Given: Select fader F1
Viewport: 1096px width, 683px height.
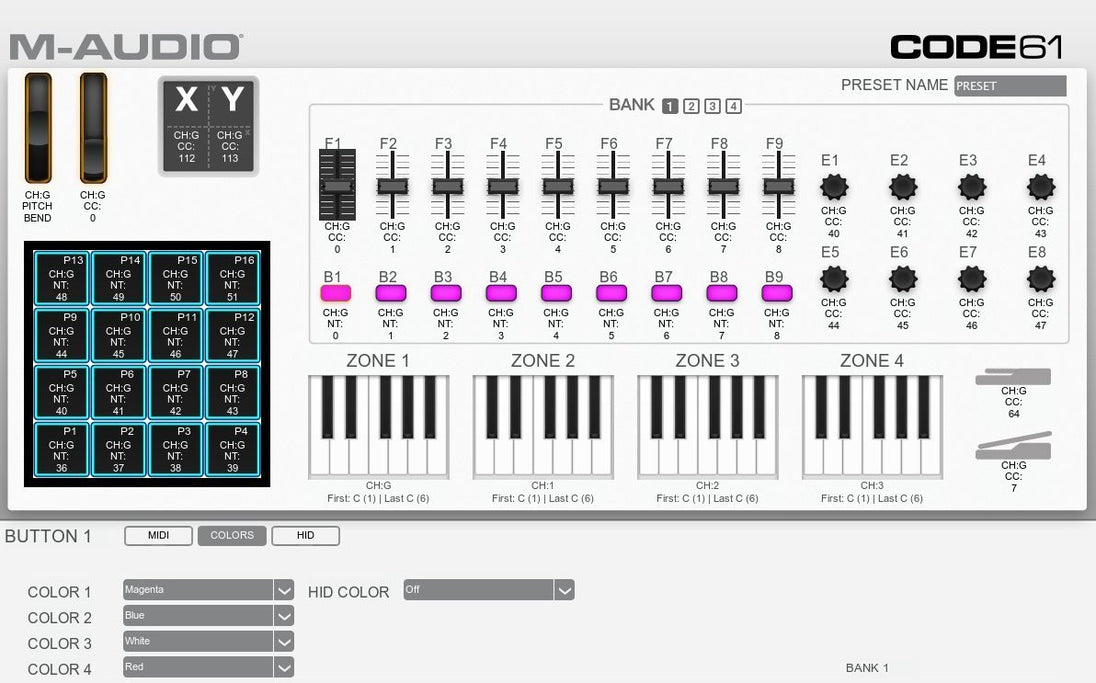Looking at the screenshot, I should pyautogui.click(x=337, y=185).
